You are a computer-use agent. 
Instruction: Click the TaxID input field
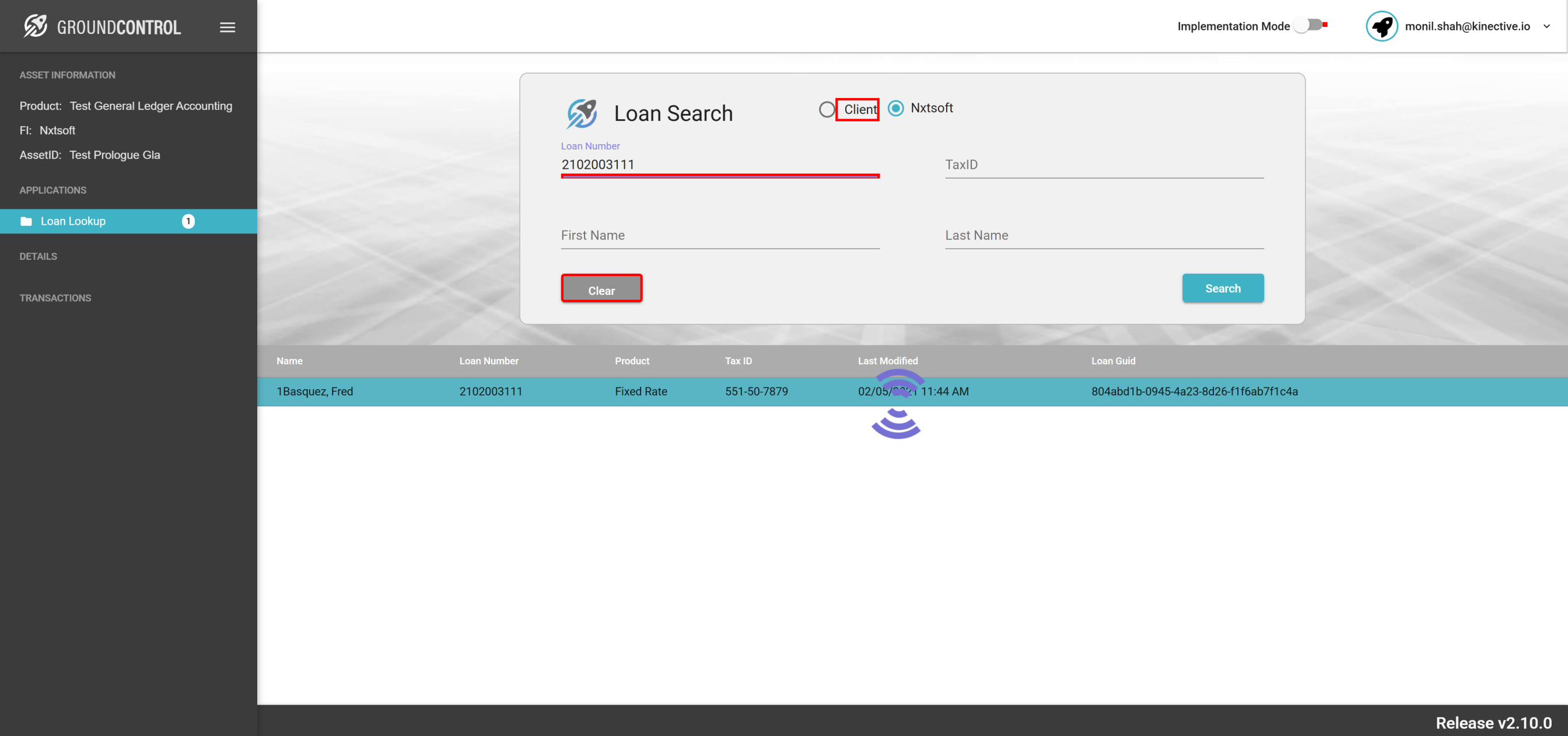click(1104, 165)
